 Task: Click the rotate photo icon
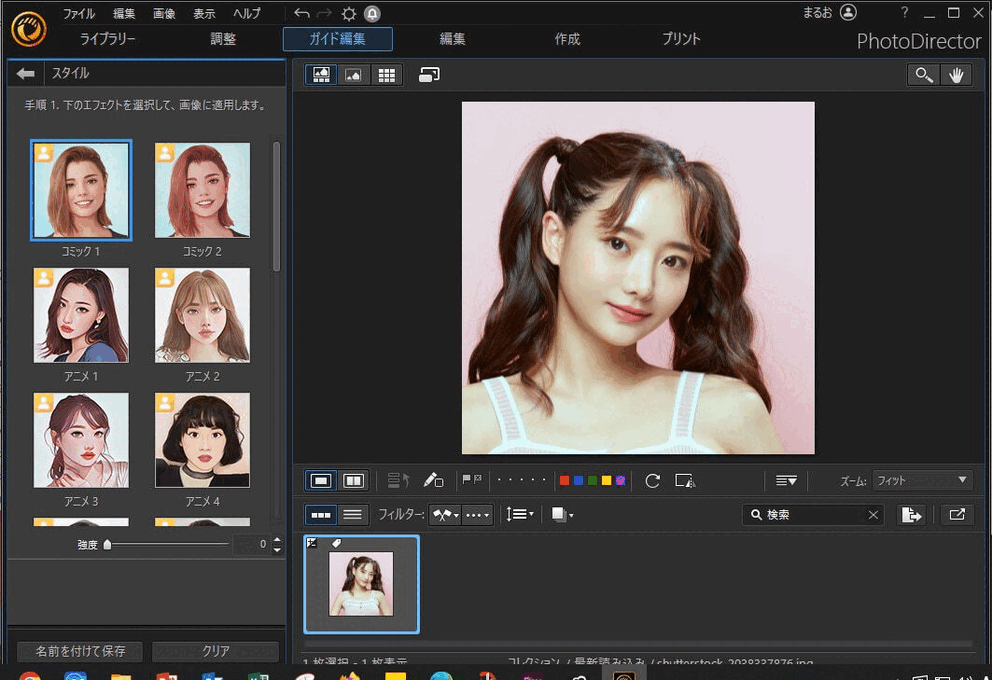click(x=653, y=481)
